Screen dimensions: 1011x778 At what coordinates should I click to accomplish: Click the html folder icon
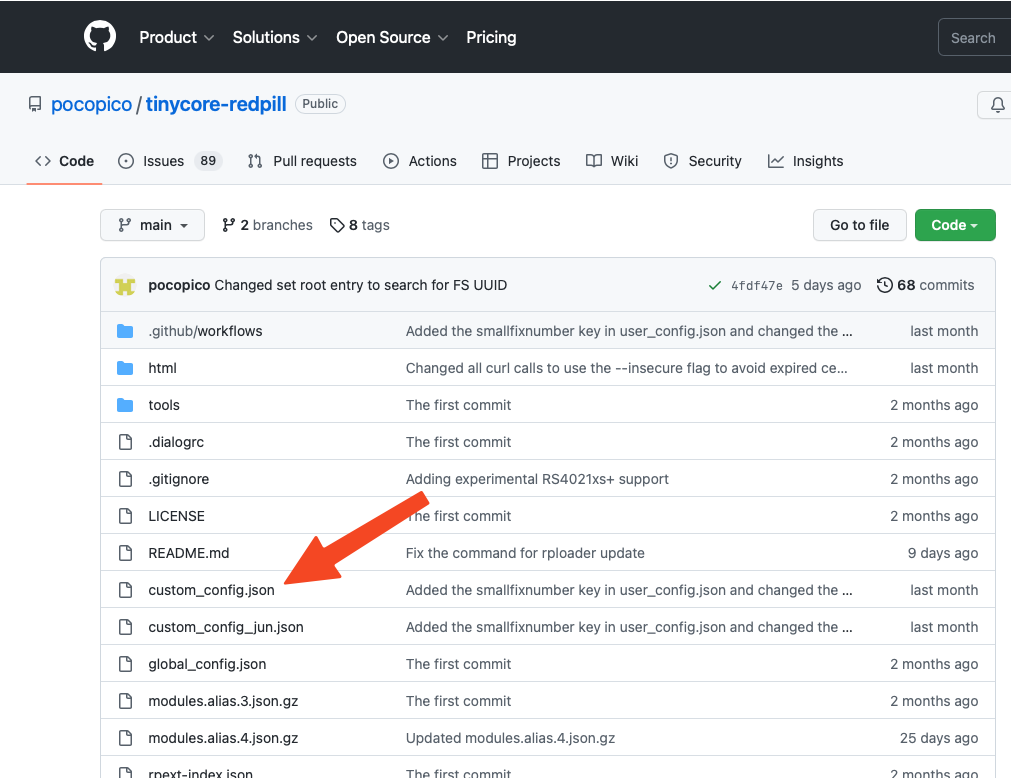125,368
